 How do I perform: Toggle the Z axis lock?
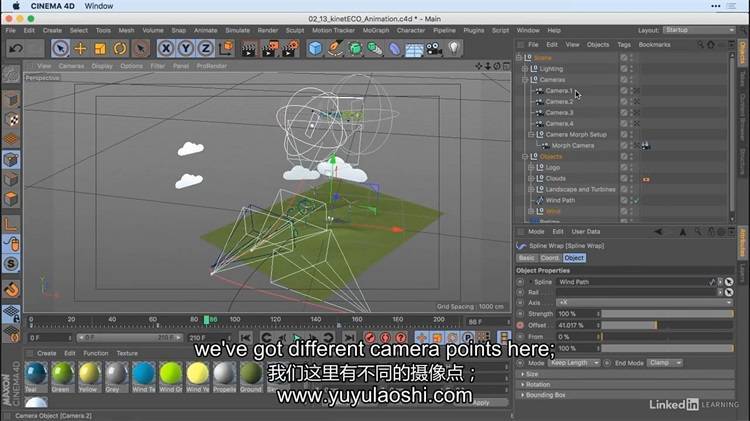[x=205, y=48]
